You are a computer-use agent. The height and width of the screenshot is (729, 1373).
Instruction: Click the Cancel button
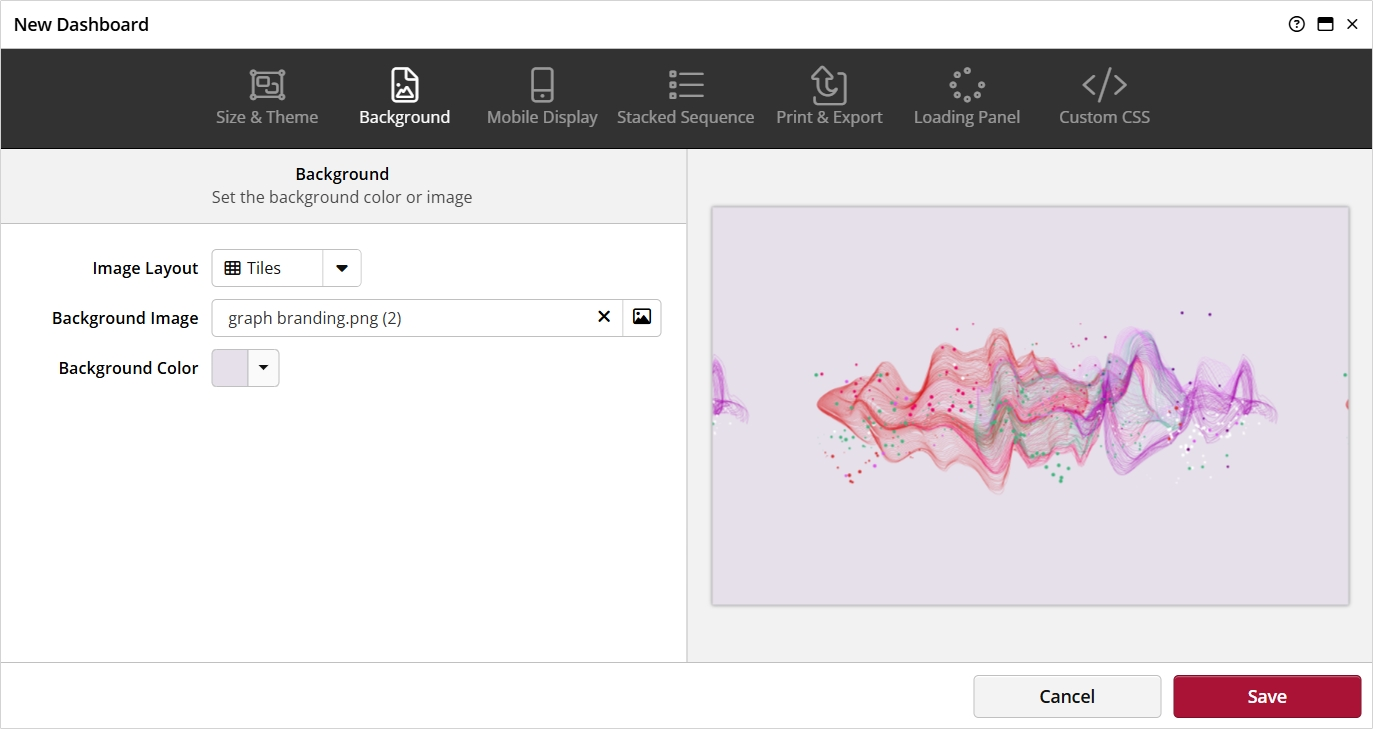point(1067,697)
